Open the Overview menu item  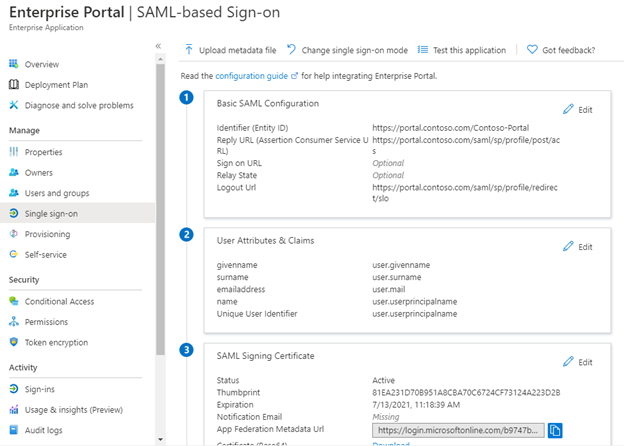click(x=42, y=64)
